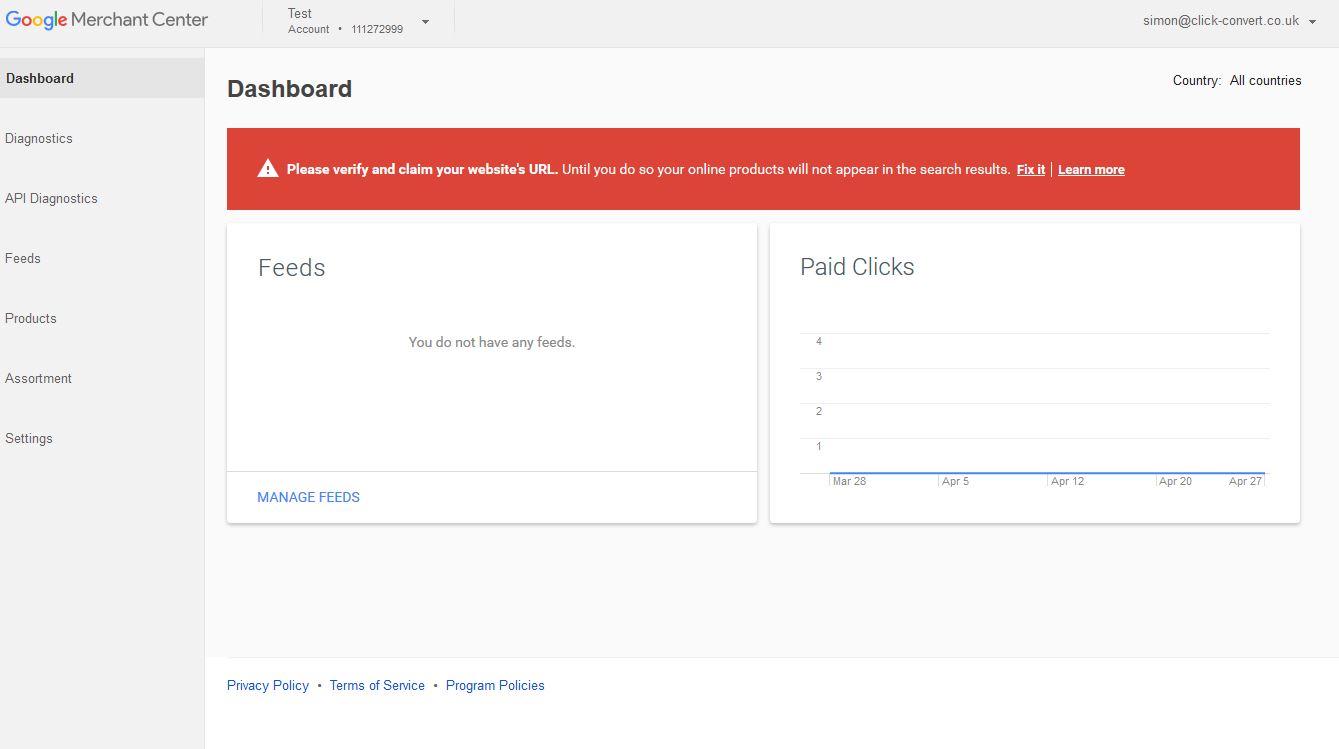Click the Apr 5 label on chart axis

955,482
